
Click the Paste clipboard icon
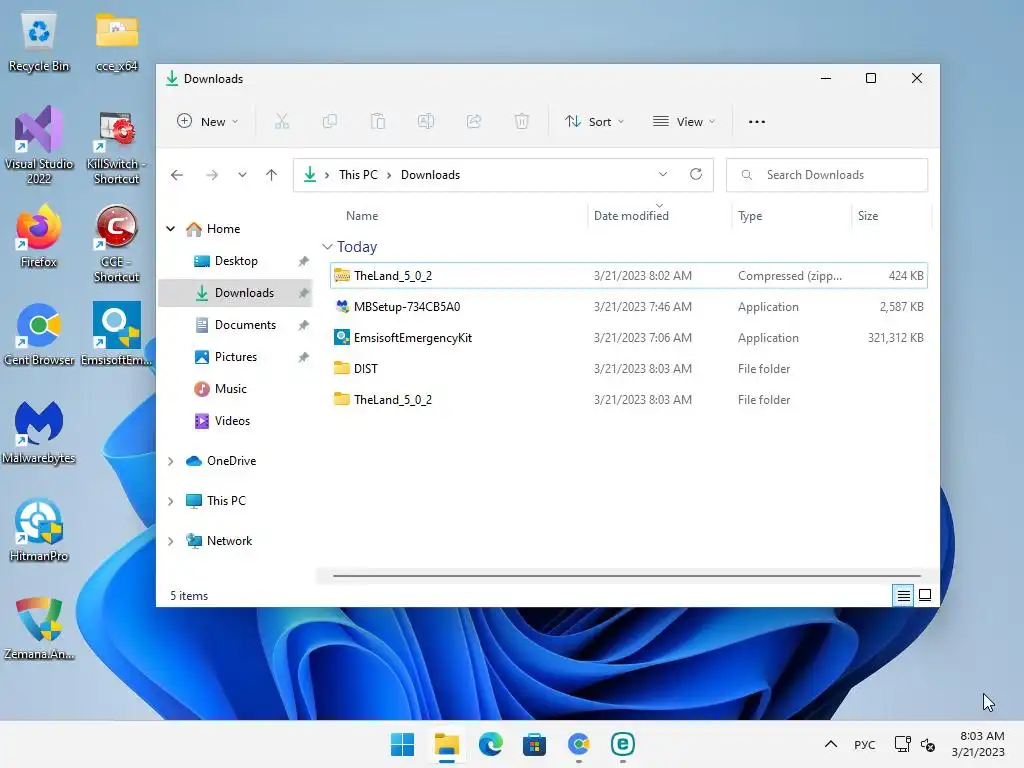(x=378, y=121)
